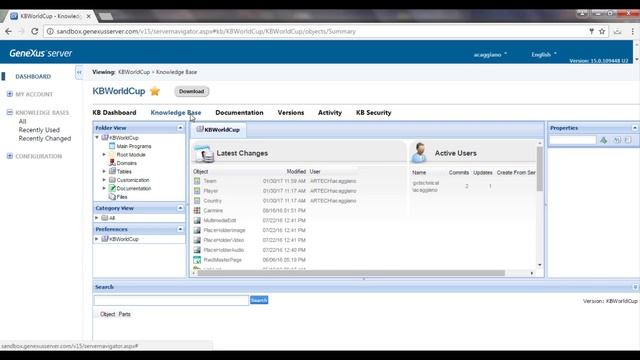Expand the All category node
This screenshot has height=360, width=640.
pos(97,218)
